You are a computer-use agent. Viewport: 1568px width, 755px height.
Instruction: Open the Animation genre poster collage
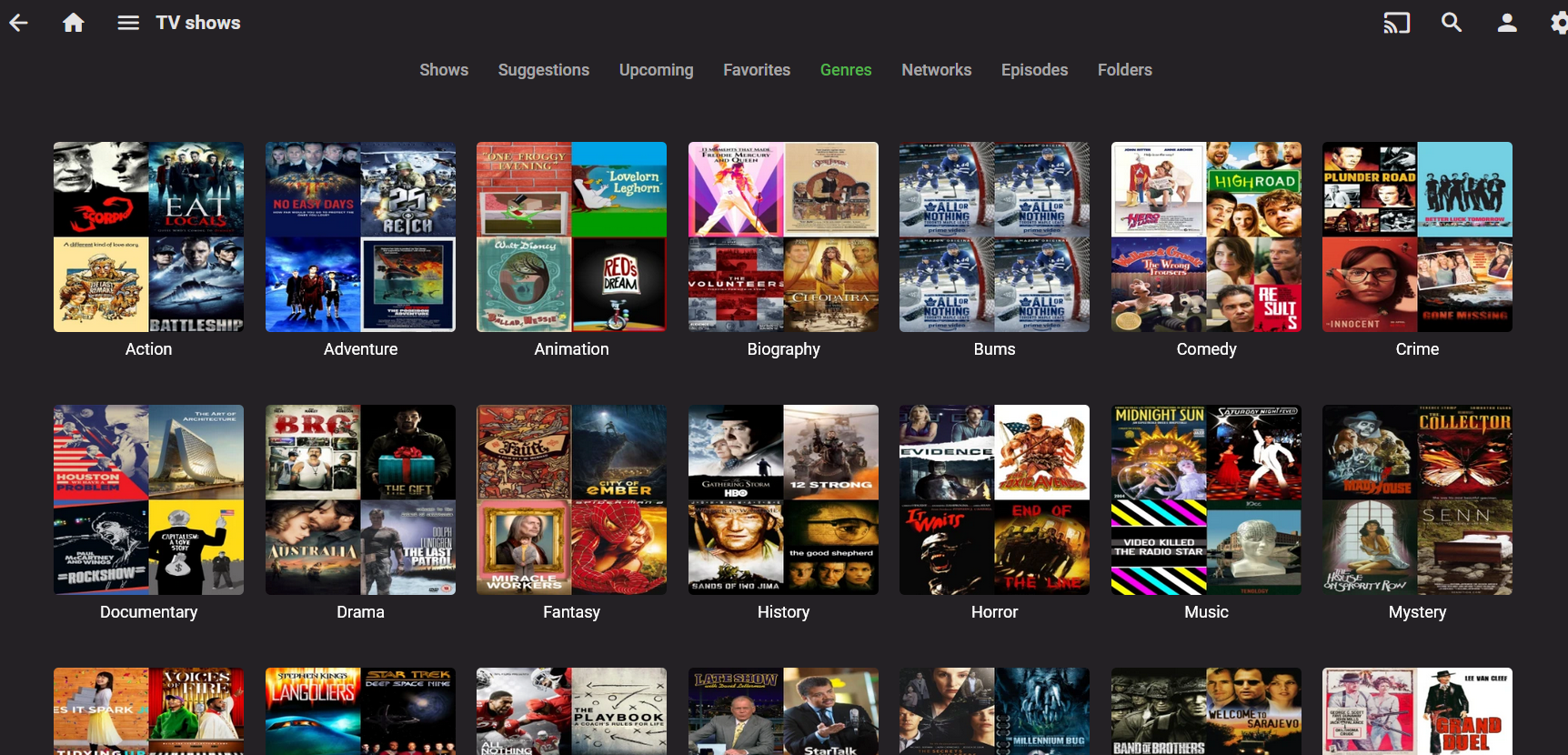pyautogui.click(x=571, y=237)
